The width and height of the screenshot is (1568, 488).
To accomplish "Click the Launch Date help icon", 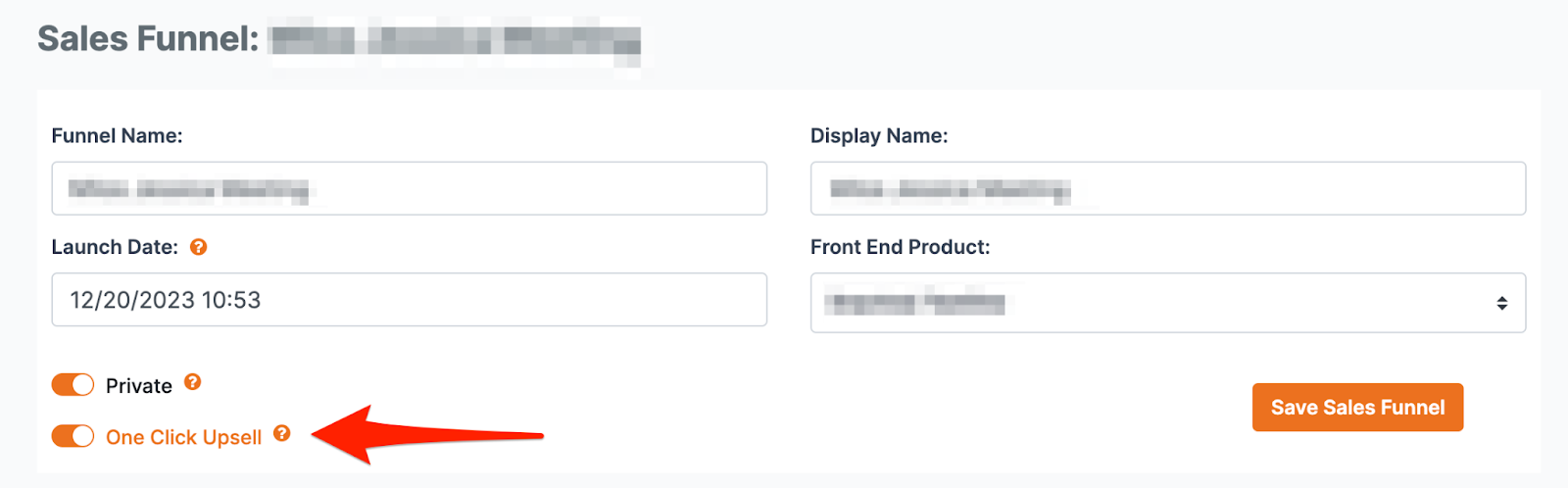I will [198, 247].
